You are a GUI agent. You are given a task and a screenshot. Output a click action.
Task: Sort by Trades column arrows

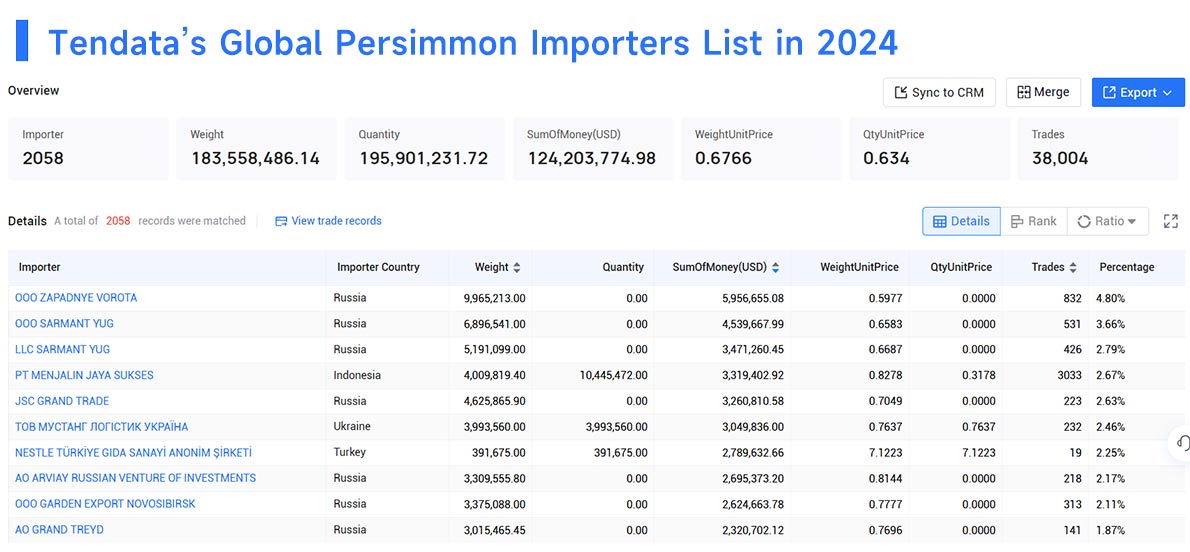coord(1072,267)
